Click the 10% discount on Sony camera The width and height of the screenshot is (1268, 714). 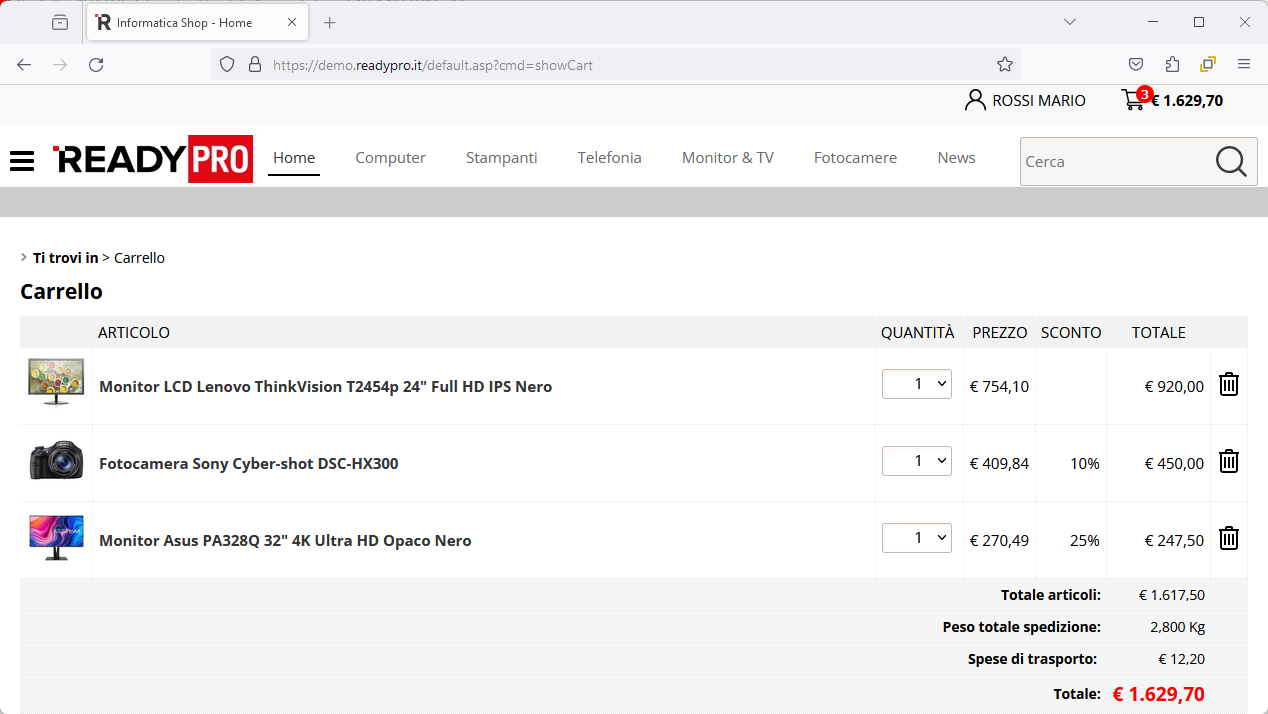[x=1085, y=464]
